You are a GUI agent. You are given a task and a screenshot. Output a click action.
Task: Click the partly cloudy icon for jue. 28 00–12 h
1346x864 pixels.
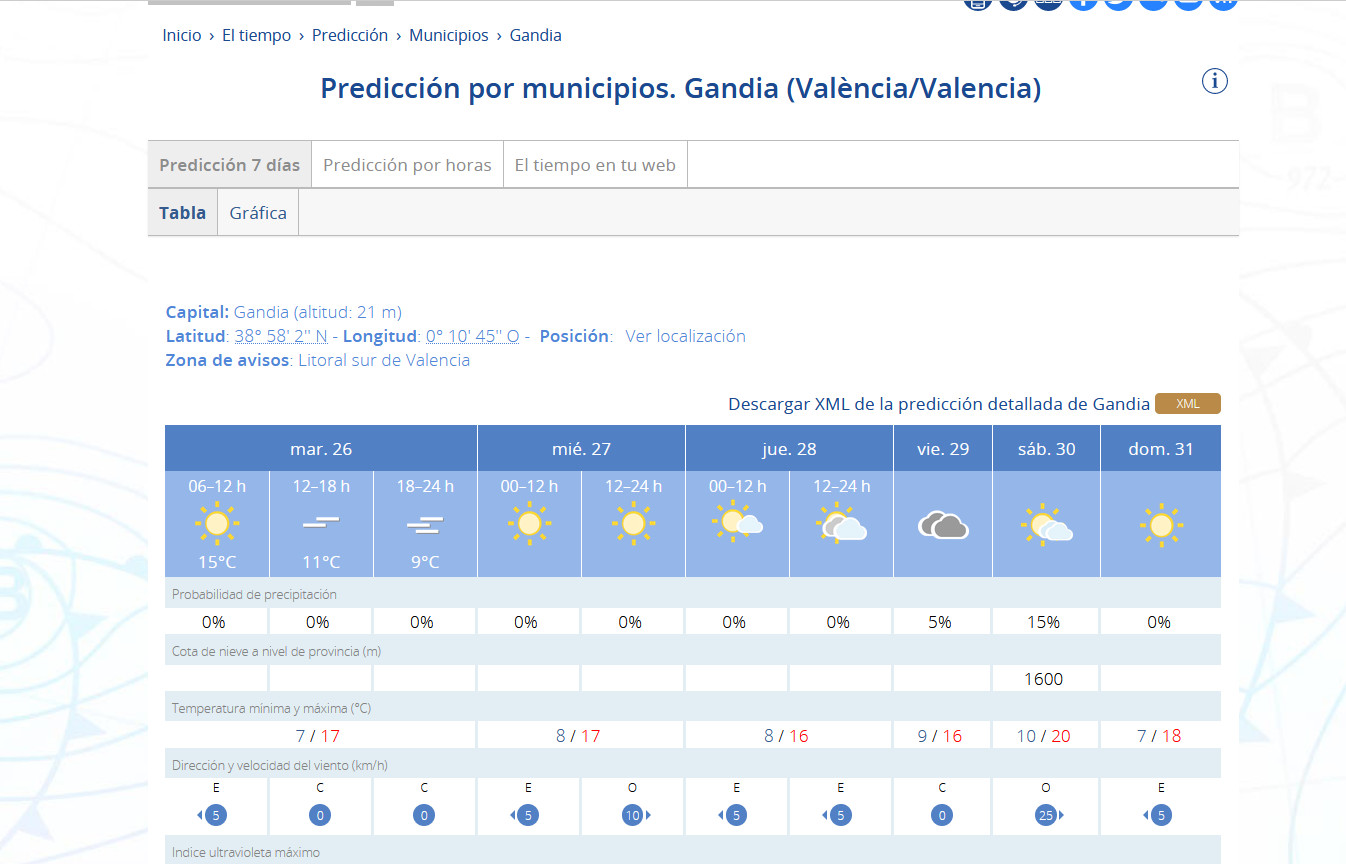click(738, 522)
